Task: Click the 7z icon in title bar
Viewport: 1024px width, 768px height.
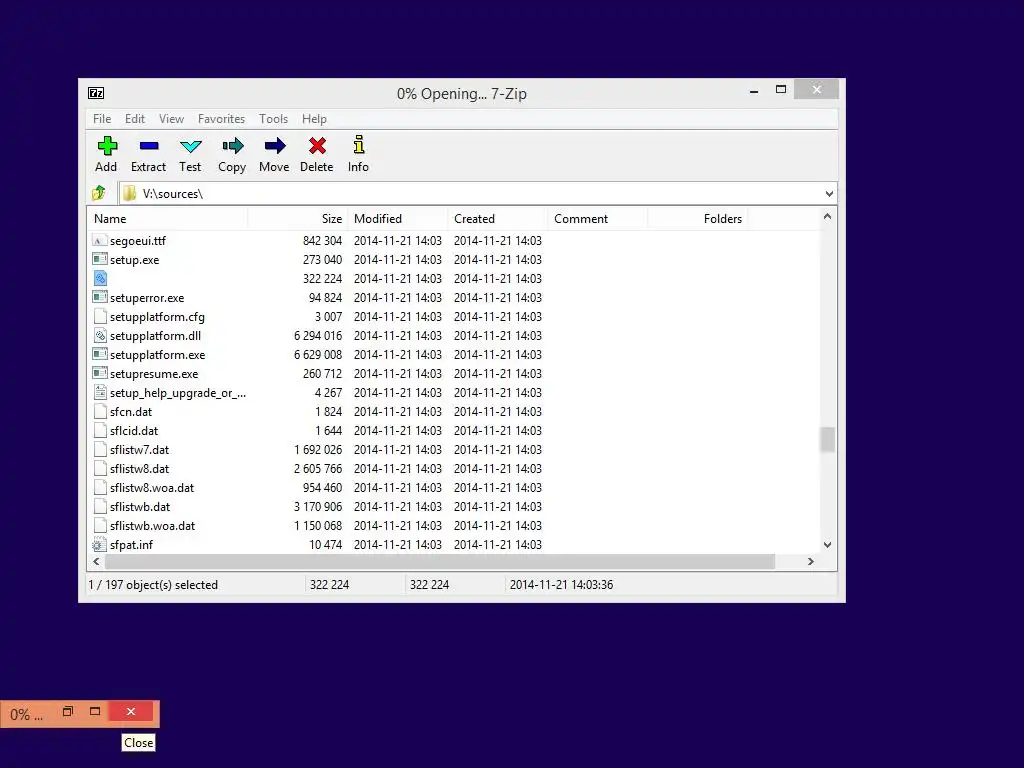Action: tap(96, 93)
